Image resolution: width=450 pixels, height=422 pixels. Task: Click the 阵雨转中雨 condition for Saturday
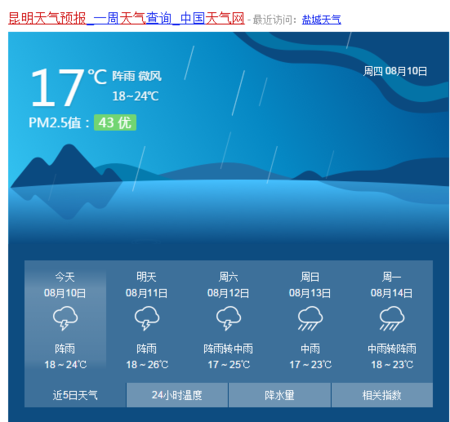coord(228,349)
